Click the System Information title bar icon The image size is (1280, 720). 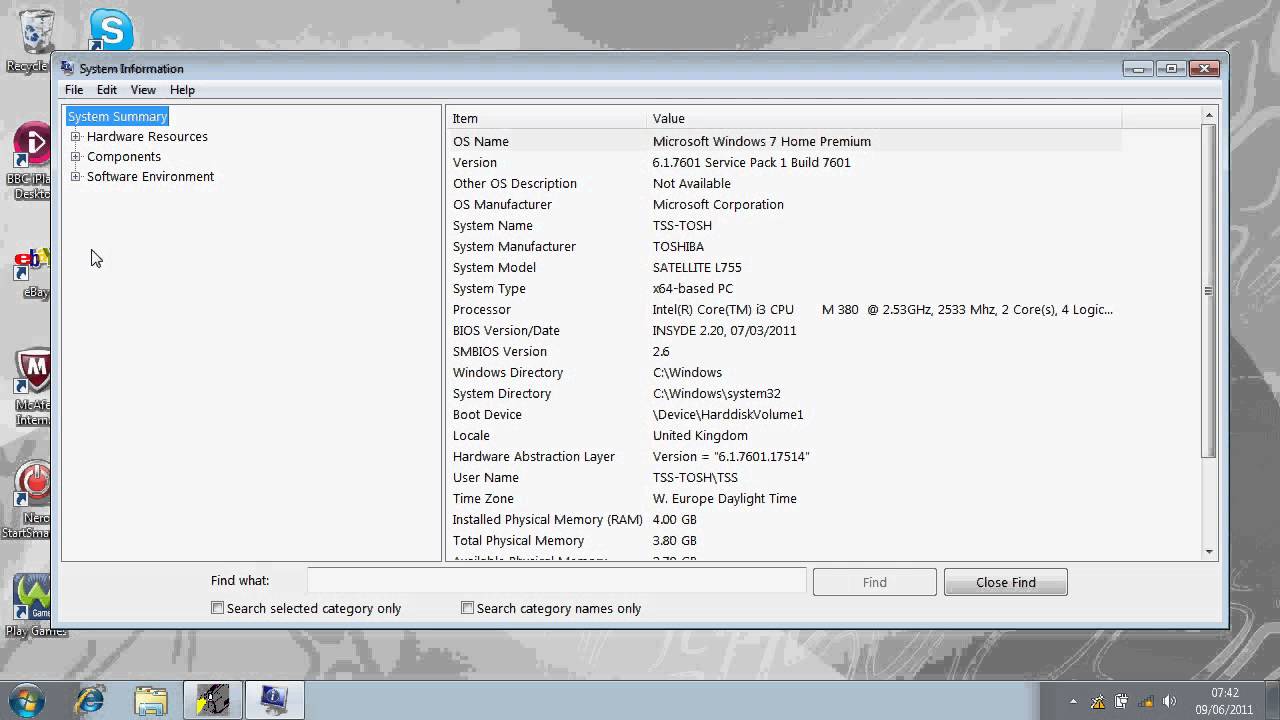click(67, 68)
